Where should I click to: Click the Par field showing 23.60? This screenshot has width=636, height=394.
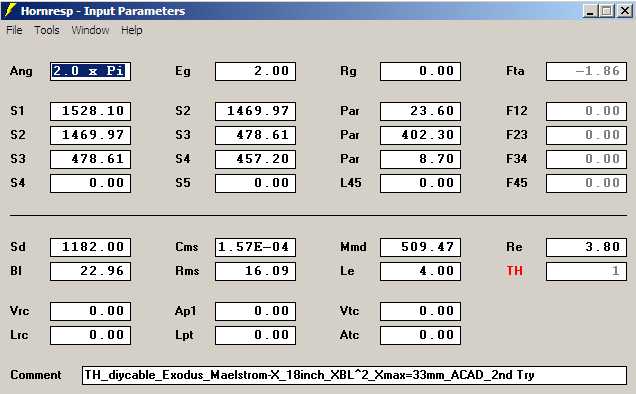click(420, 111)
